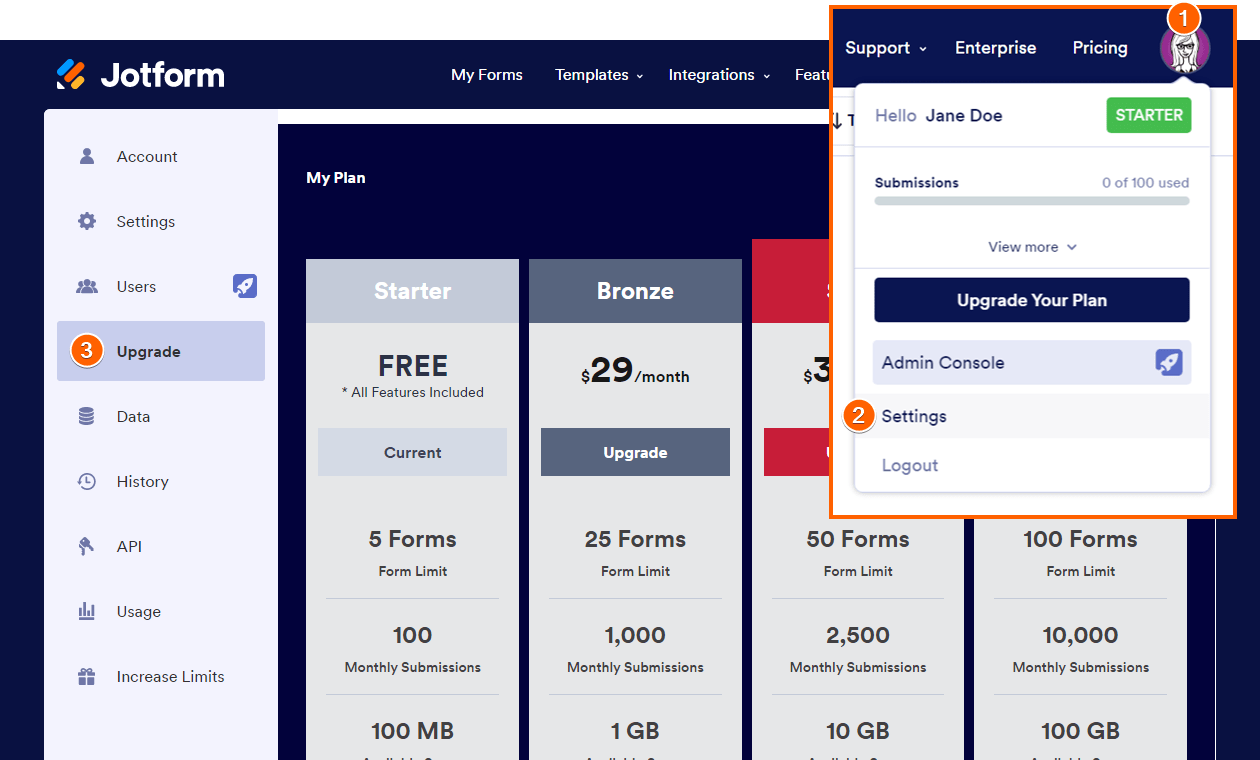This screenshot has height=760, width=1260.
Task: Click the '* All Features Included' note
Action: [412, 392]
